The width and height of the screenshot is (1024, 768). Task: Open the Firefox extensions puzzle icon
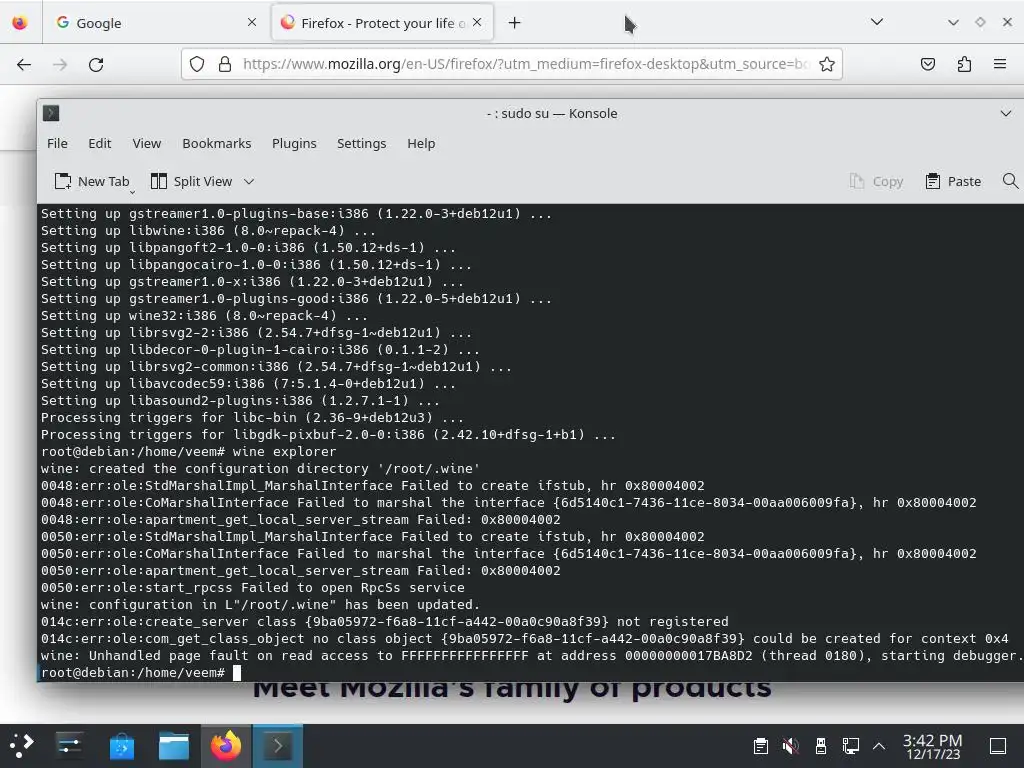pyautogui.click(x=964, y=64)
